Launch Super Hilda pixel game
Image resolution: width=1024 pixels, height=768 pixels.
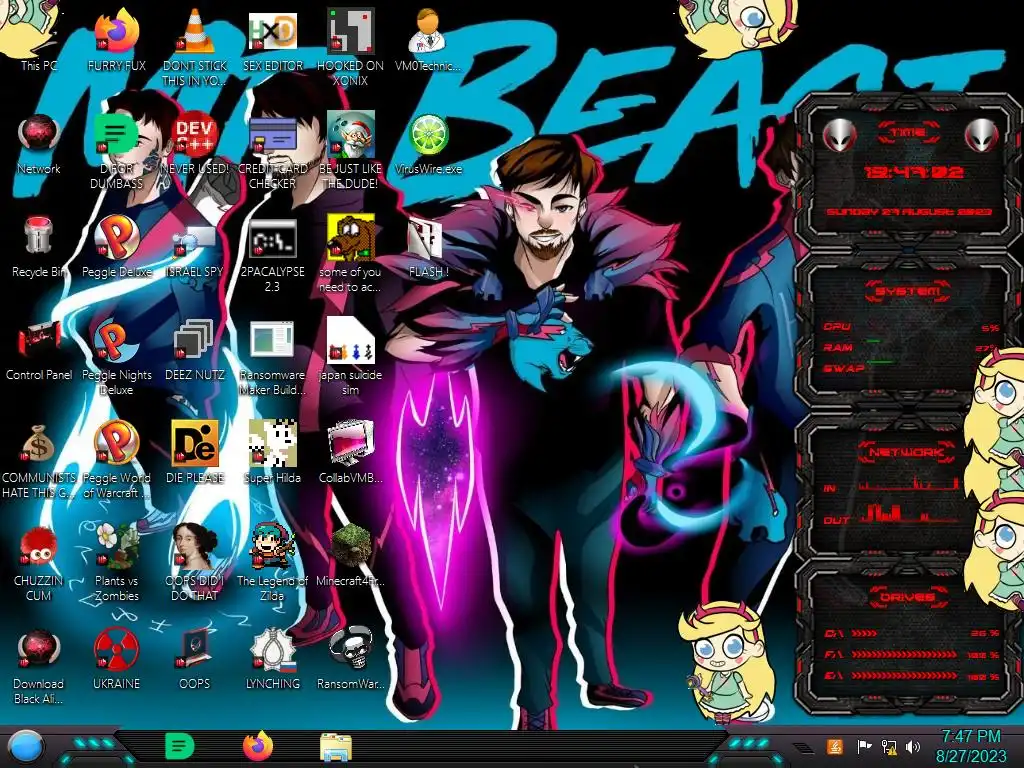272,451
